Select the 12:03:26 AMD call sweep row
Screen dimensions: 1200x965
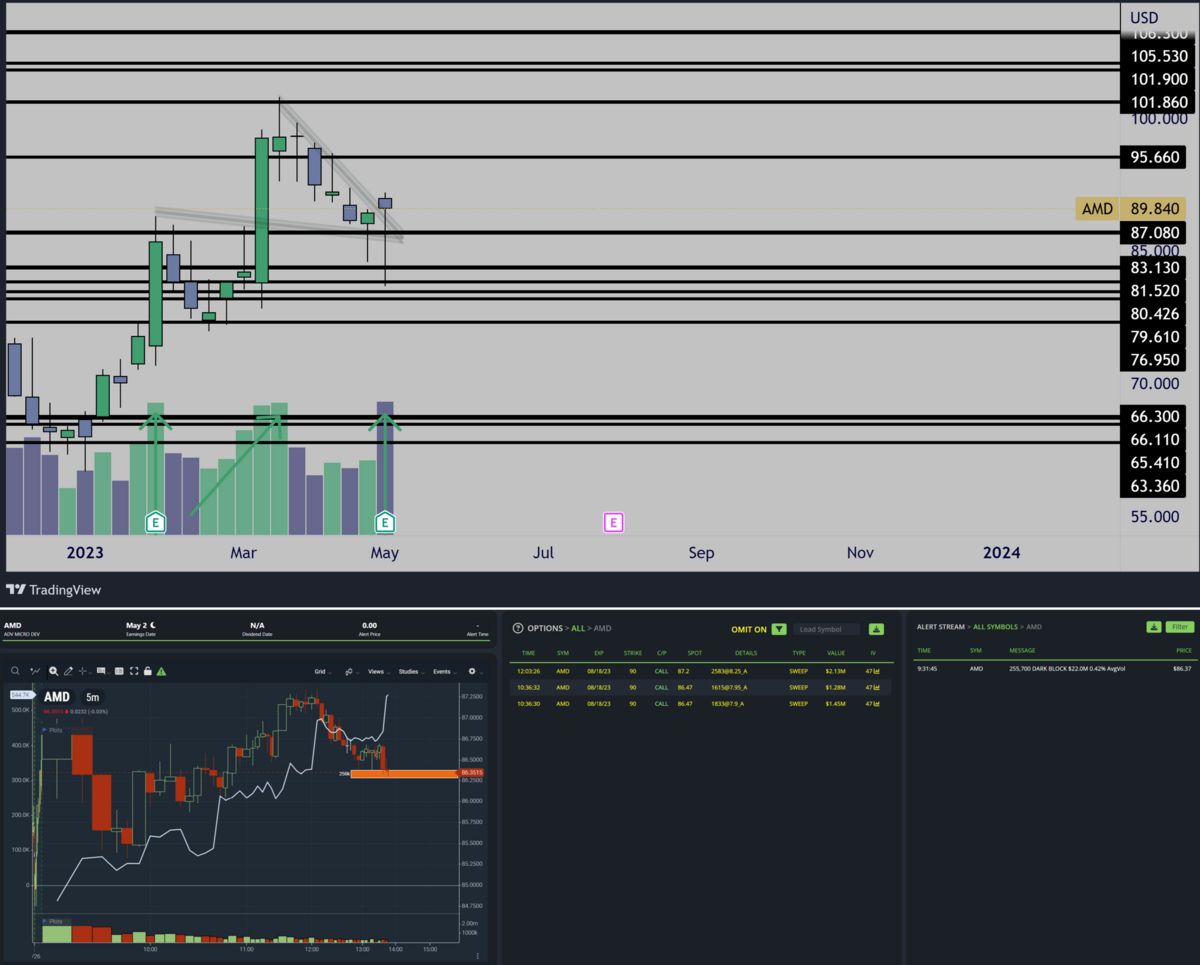[x=700, y=671]
